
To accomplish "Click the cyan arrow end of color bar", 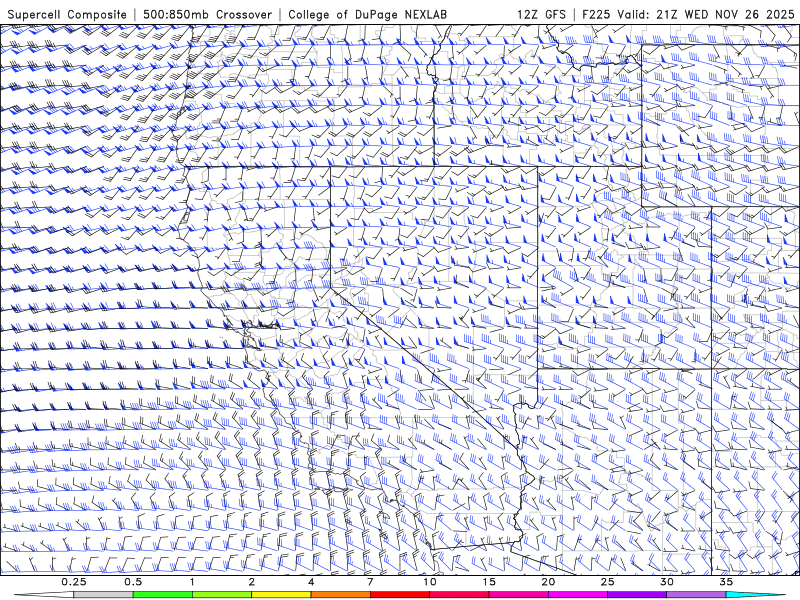I will [755, 595].
